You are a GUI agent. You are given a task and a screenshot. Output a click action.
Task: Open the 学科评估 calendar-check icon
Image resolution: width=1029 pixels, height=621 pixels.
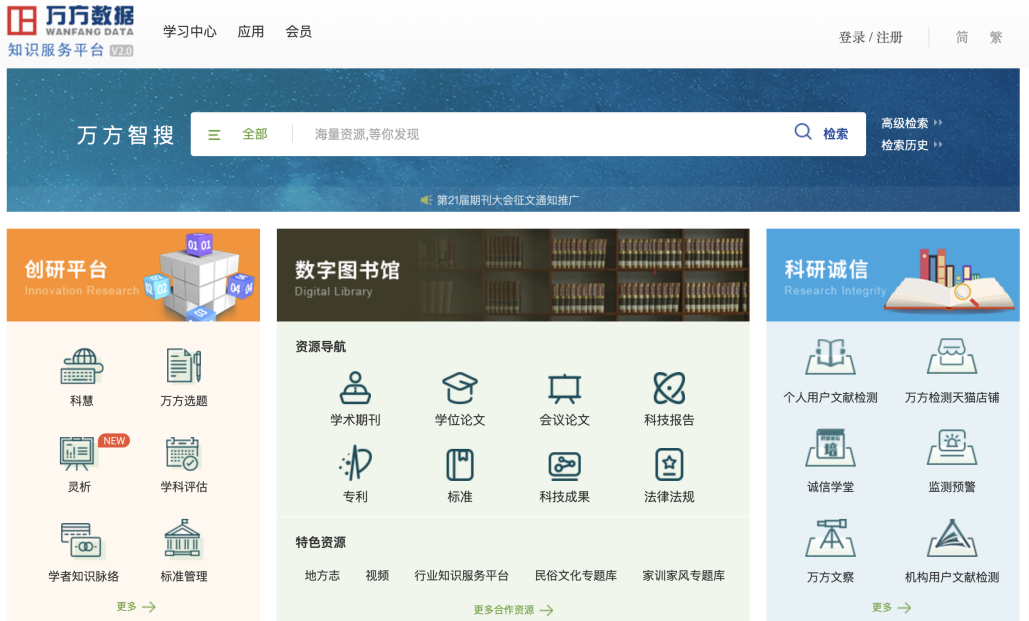pos(183,453)
